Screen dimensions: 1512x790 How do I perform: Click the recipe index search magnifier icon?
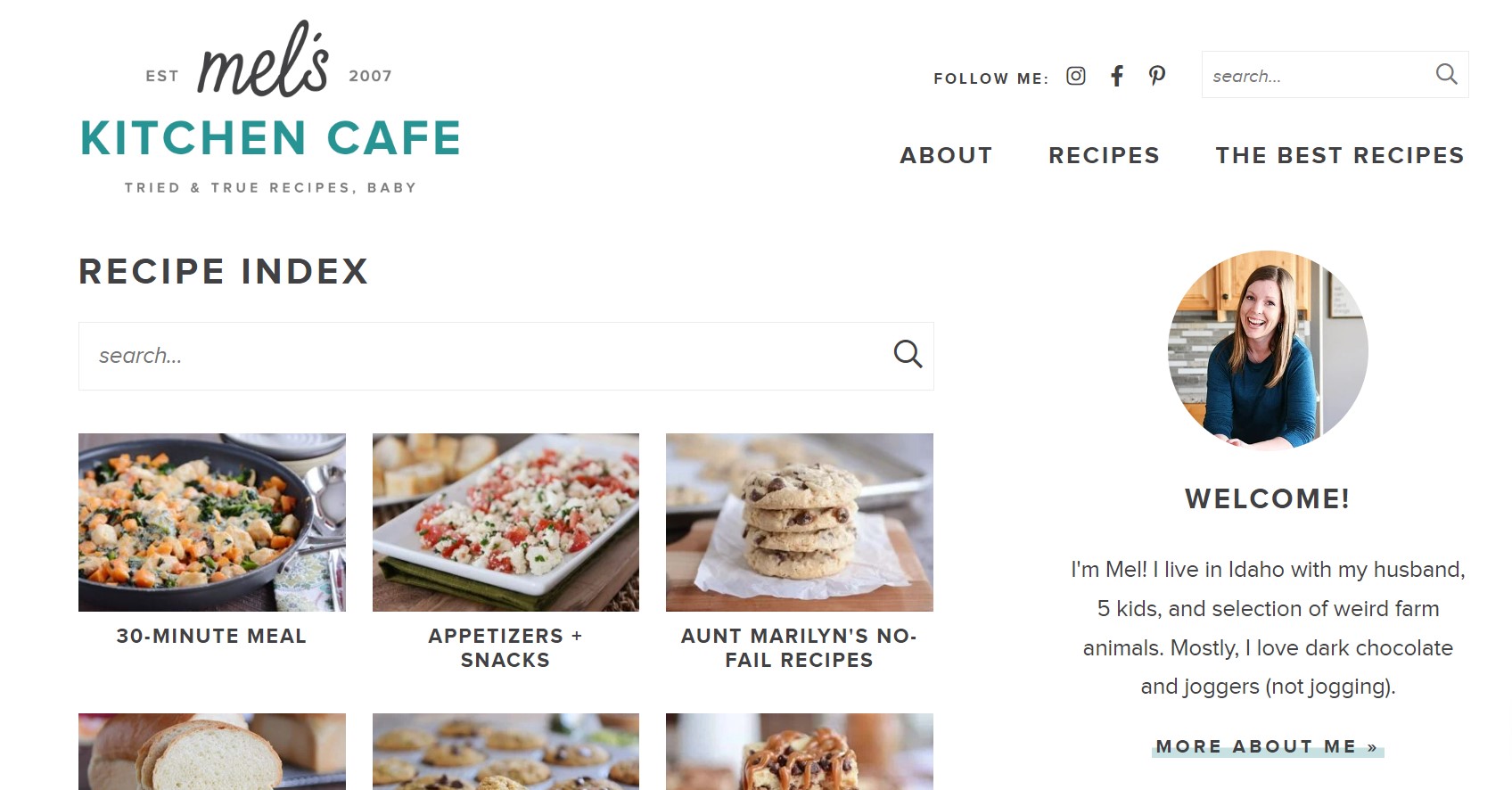tap(908, 355)
